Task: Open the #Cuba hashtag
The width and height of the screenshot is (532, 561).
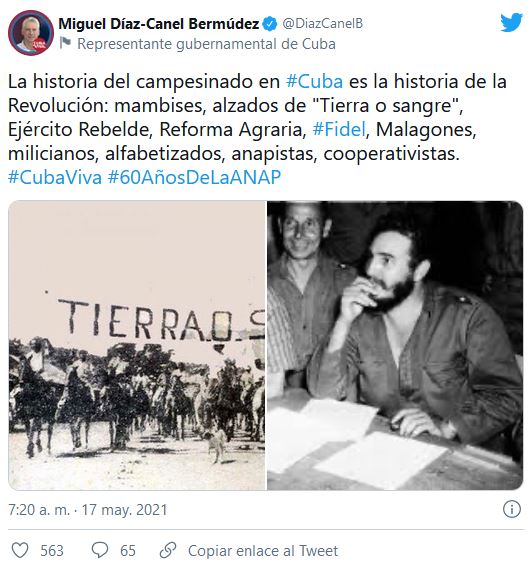Action: point(314,82)
